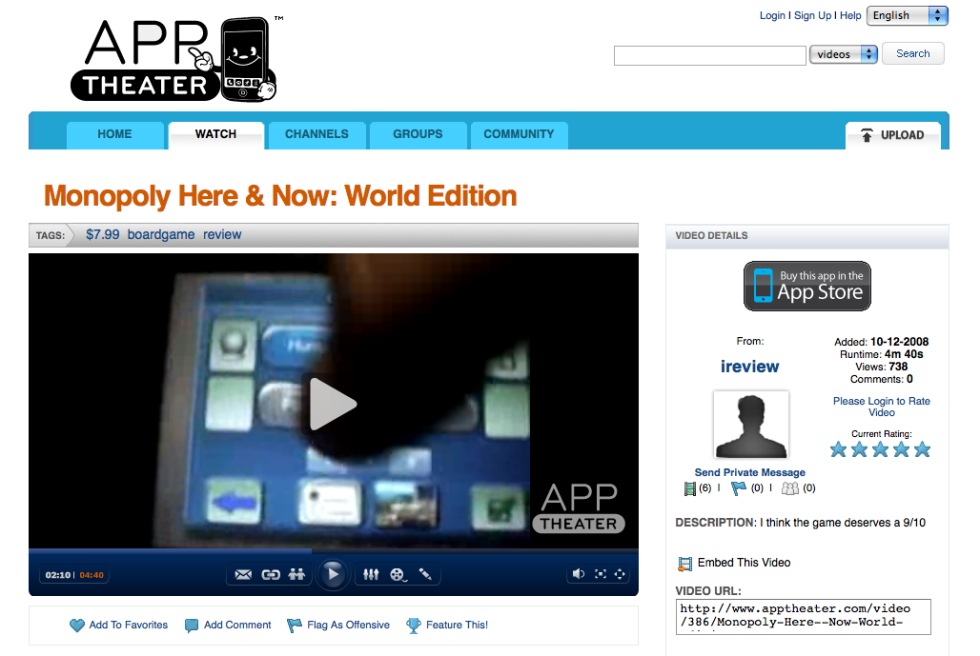The width and height of the screenshot is (980, 656).
Task: Click the Embed This Video icon
Action: click(x=685, y=564)
